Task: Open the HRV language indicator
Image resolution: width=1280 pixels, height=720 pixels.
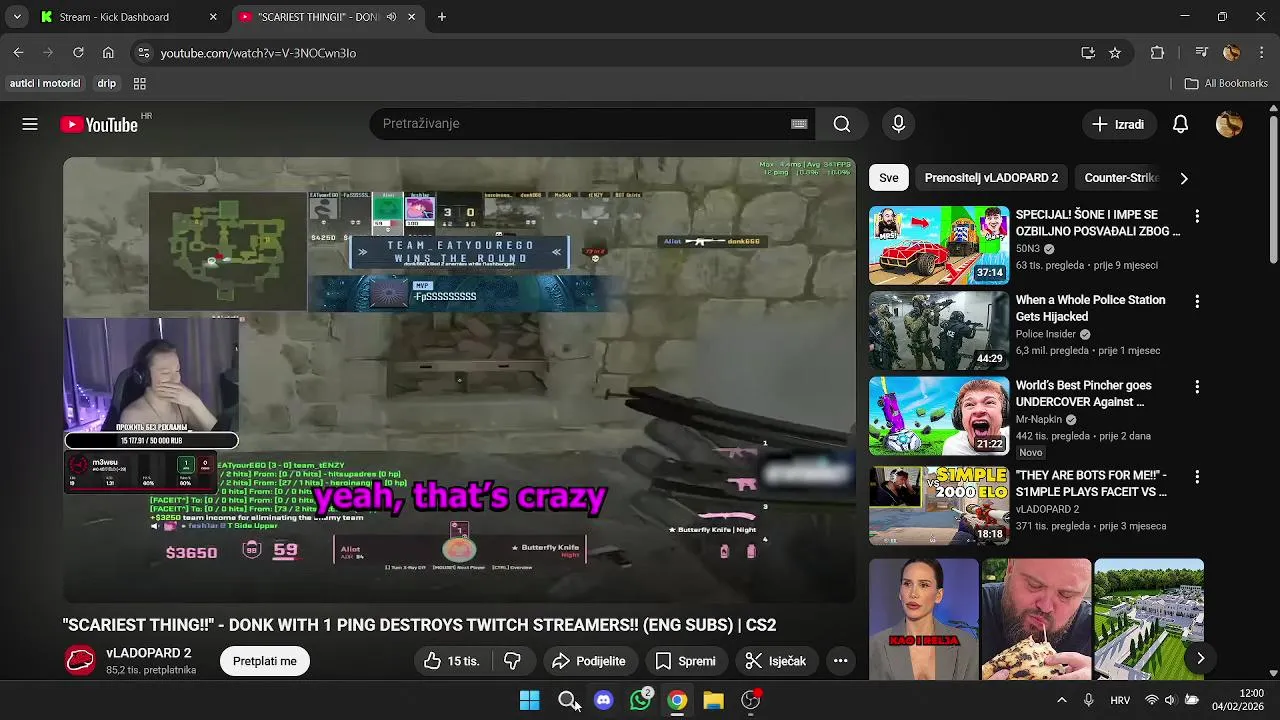Action: coord(1119,700)
